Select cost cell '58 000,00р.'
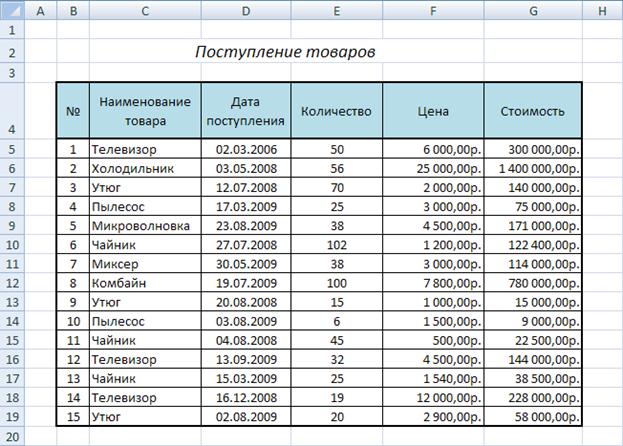Screen dimensions: 623x446 click(x=533, y=417)
